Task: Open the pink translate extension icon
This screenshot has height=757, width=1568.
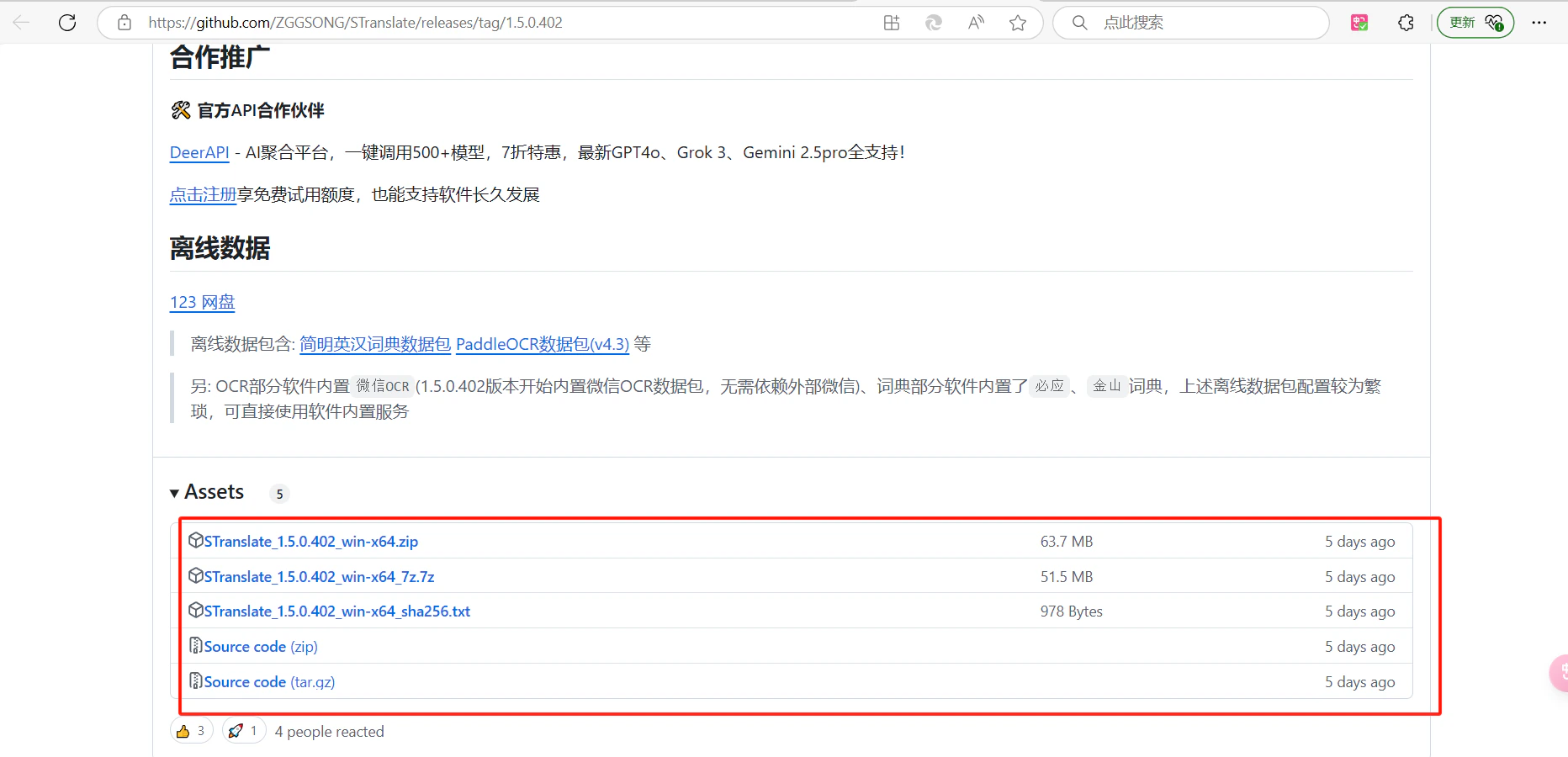Action: point(1359,23)
